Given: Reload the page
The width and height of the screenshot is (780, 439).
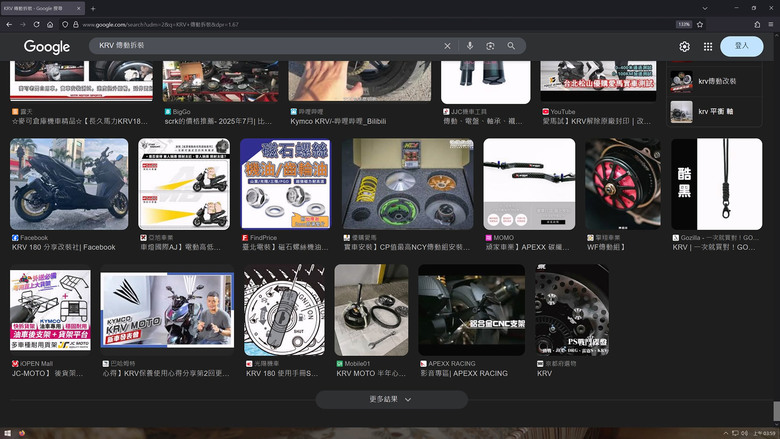Looking at the screenshot, I should (36, 24).
